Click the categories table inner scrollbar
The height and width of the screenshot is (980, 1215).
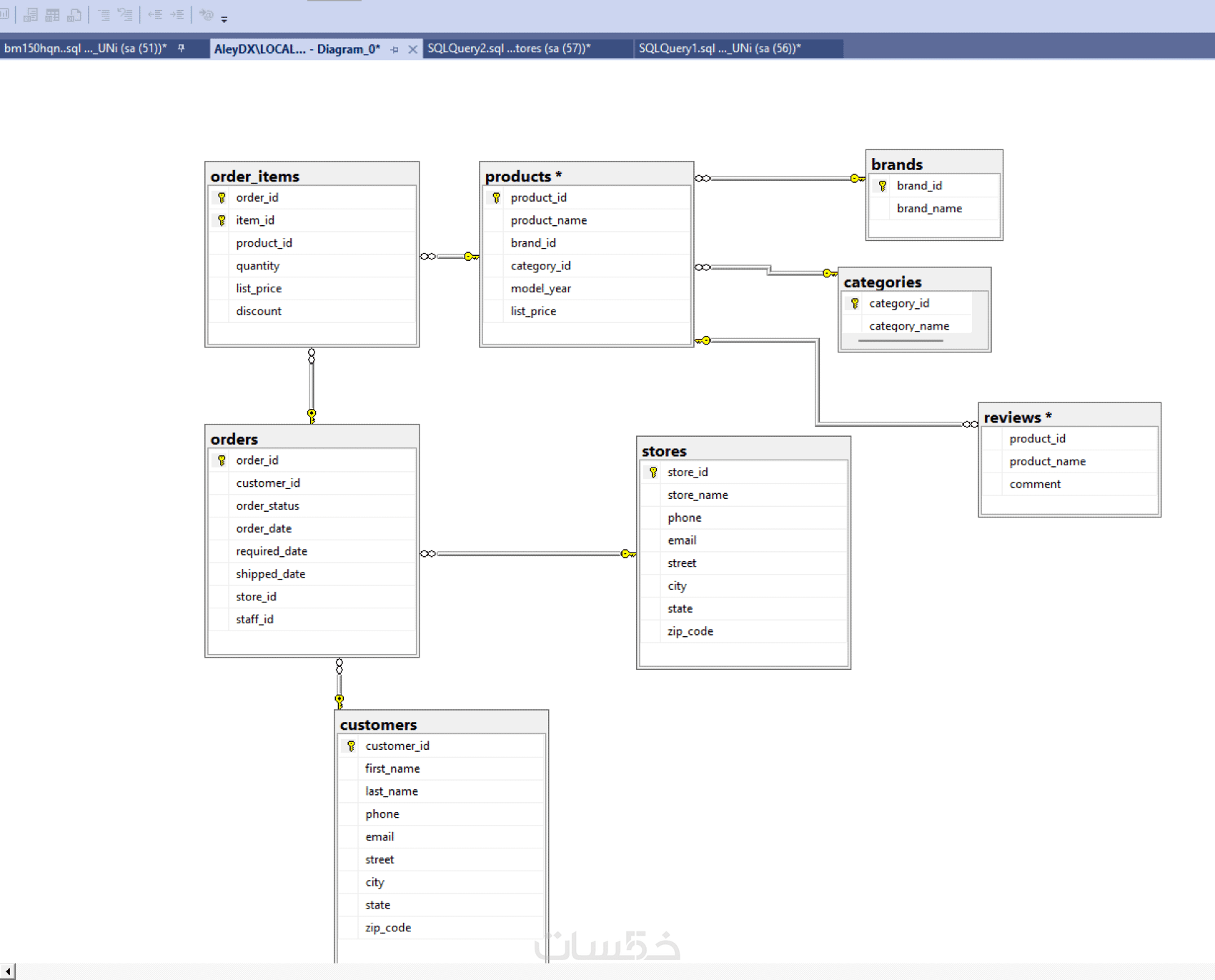click(x=901, y=341)
